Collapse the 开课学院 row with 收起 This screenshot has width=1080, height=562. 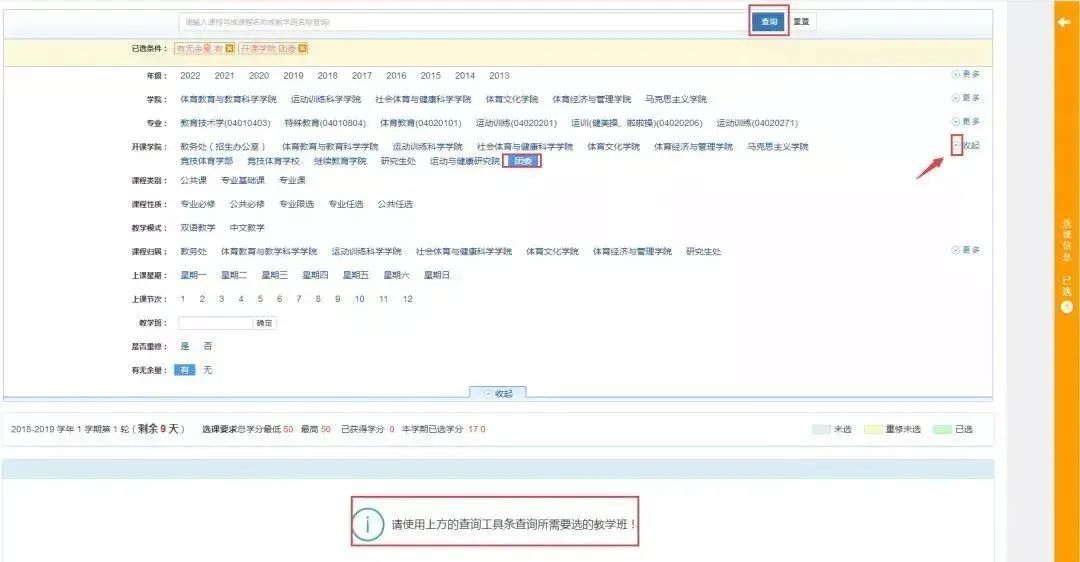coord(964,146)
